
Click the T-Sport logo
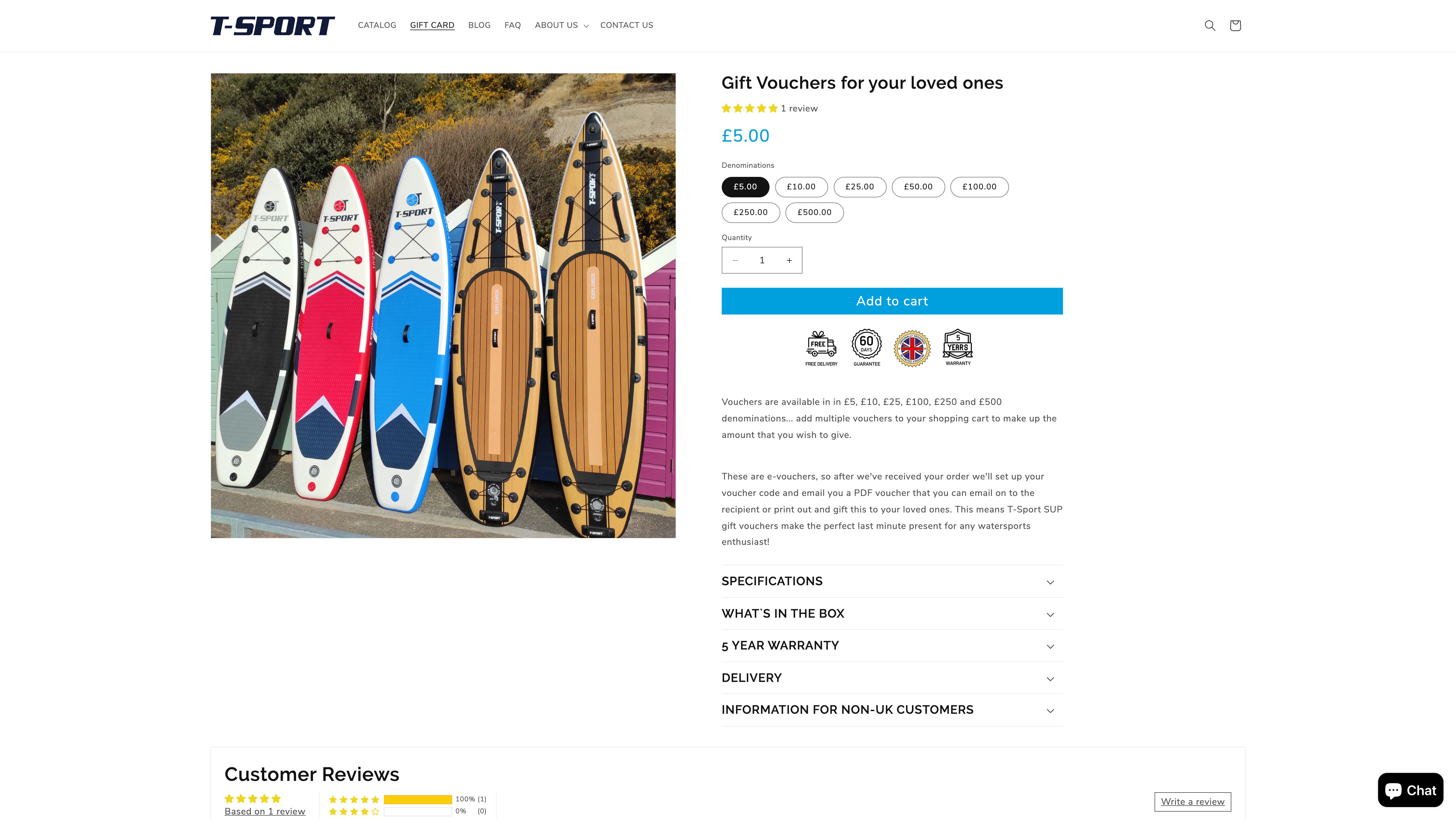272,25
